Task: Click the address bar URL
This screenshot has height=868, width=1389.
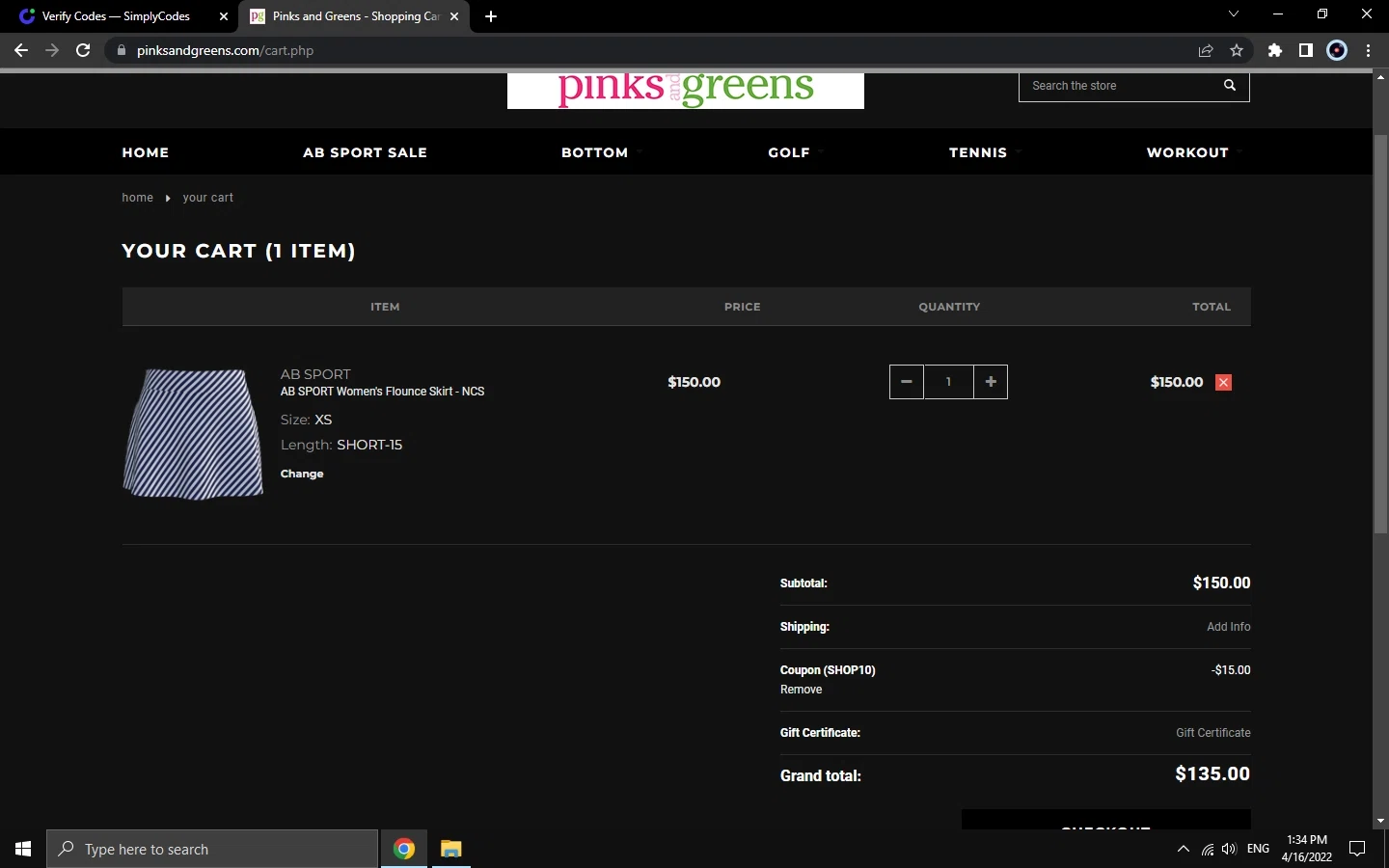Action: [225, 50]
